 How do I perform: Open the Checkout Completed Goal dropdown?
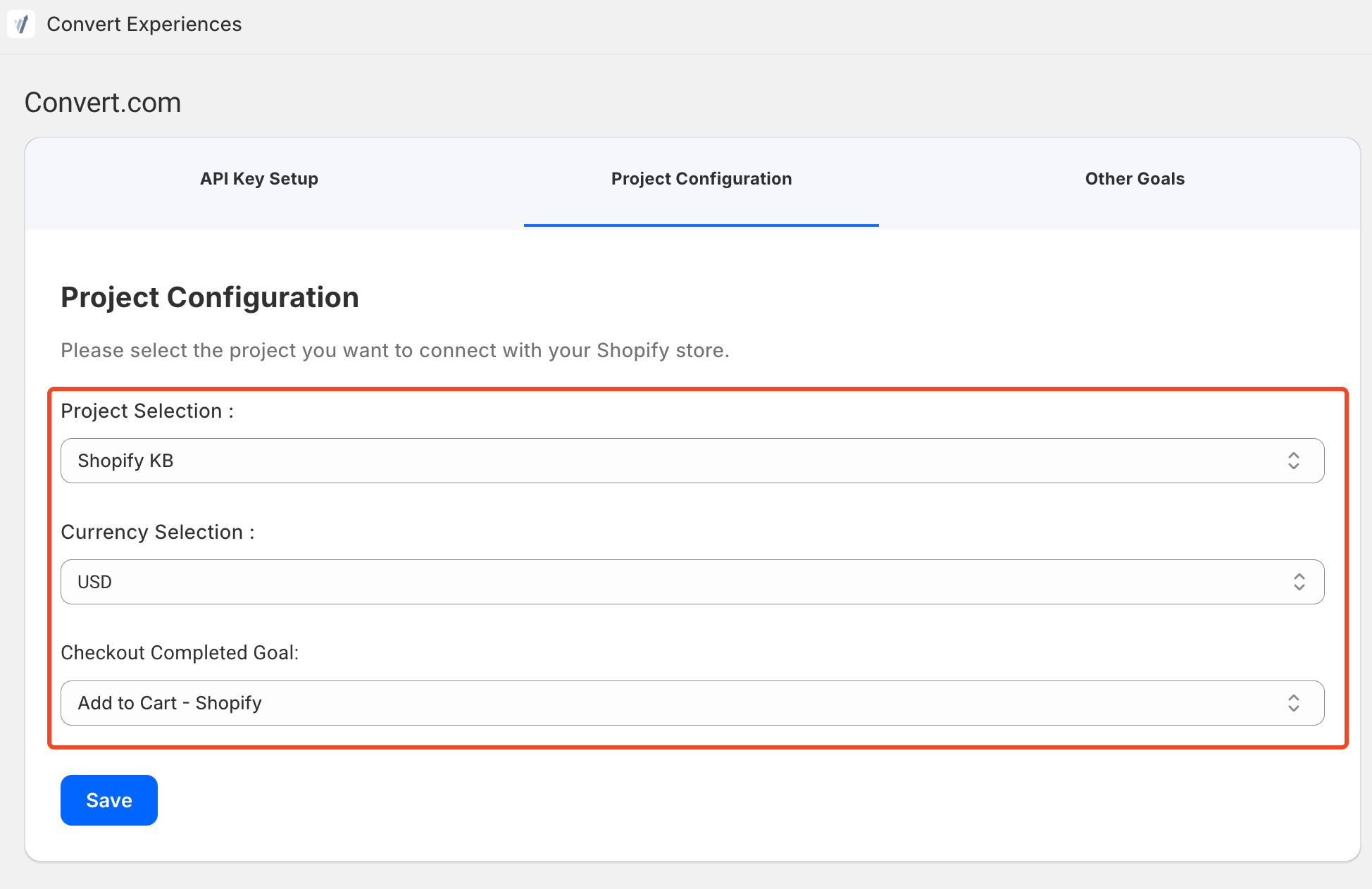point(692,703)
